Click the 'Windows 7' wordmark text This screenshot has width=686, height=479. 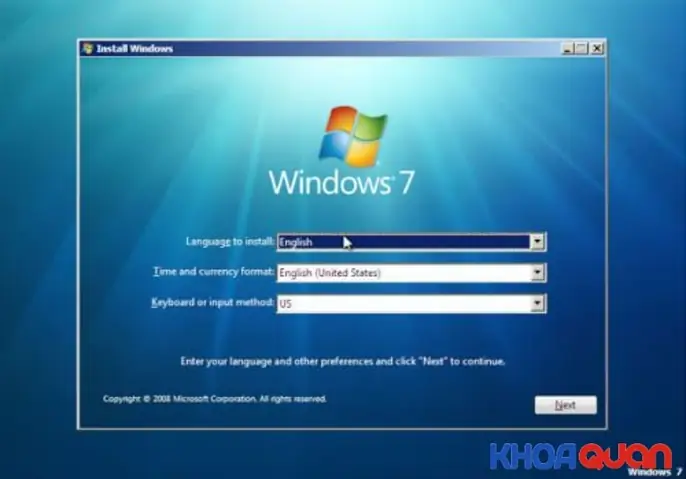[342, 182]
